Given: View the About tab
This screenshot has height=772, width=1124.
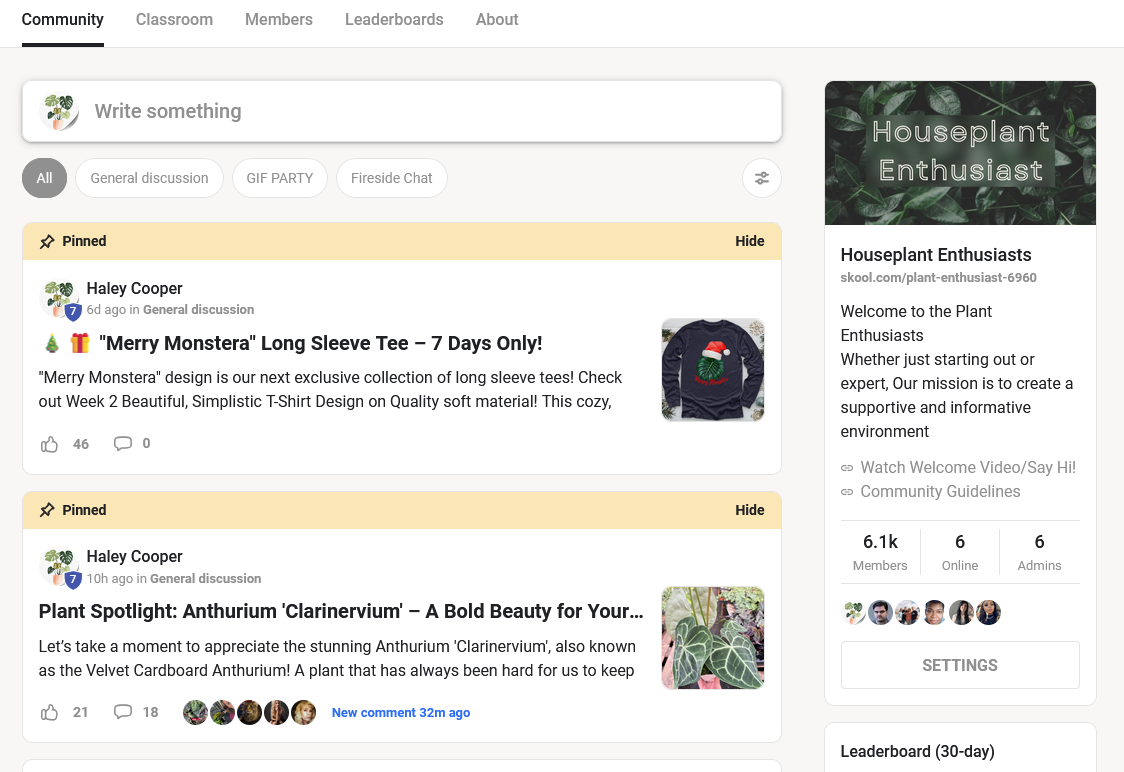Looking at the screenshot, I should (497, 20).
